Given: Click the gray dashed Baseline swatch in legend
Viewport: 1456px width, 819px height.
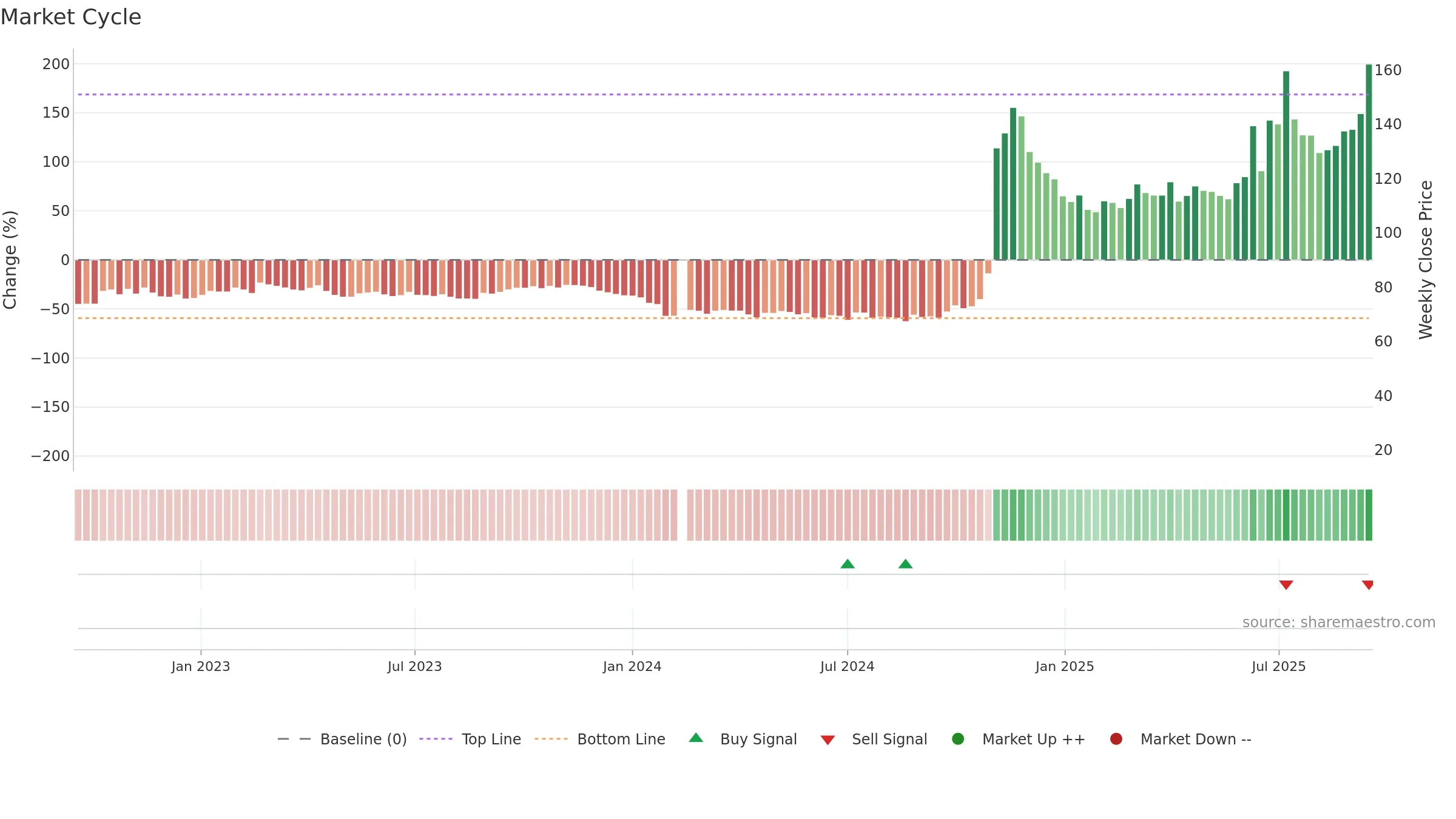Looking at the screenshot, I should pyautogui.click(x=294, y=739).
